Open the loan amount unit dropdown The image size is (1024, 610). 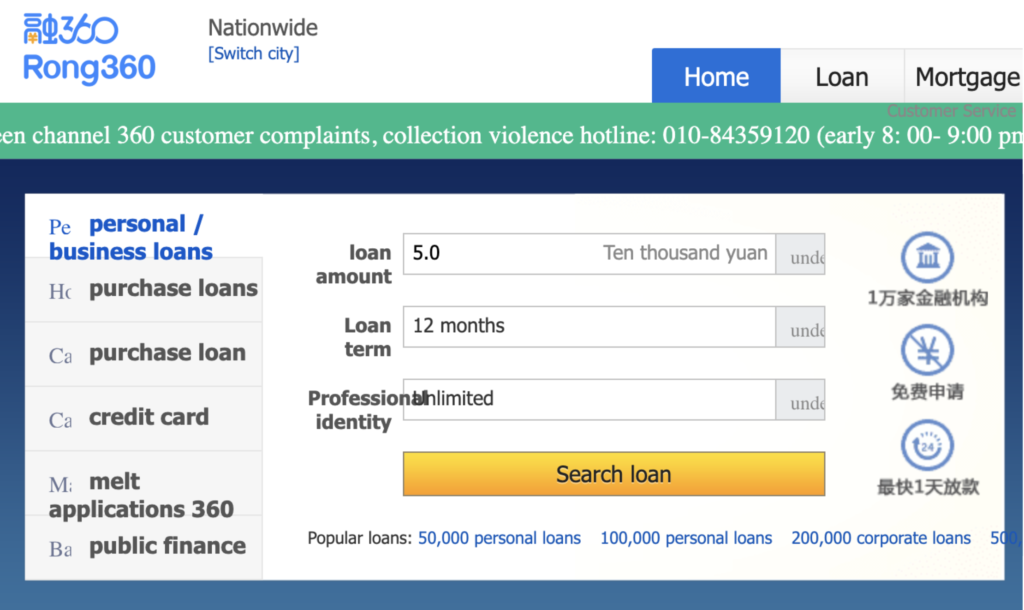(x=801, y=255)
